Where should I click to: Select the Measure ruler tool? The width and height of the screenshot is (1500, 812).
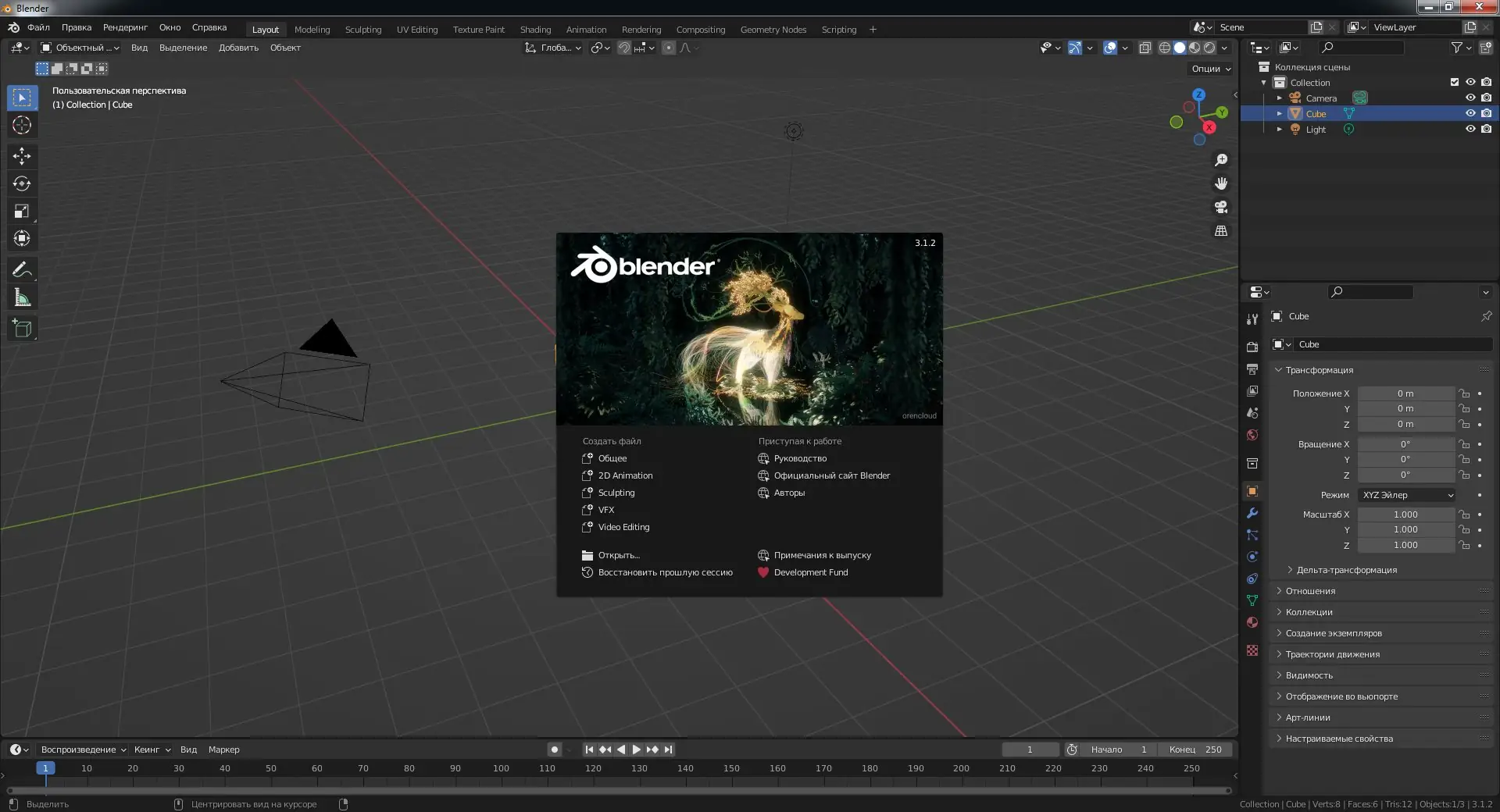22,297
